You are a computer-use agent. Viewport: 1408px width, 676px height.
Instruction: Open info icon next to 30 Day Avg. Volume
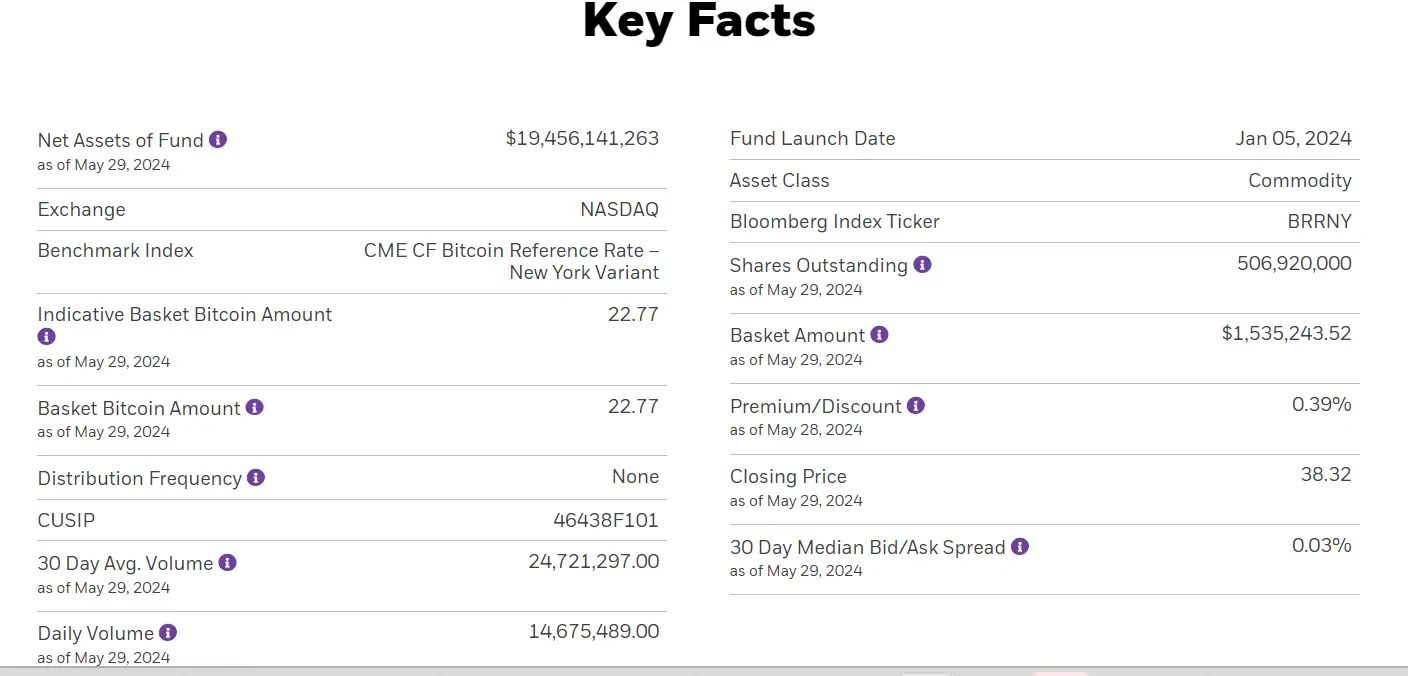click(228, 563)
